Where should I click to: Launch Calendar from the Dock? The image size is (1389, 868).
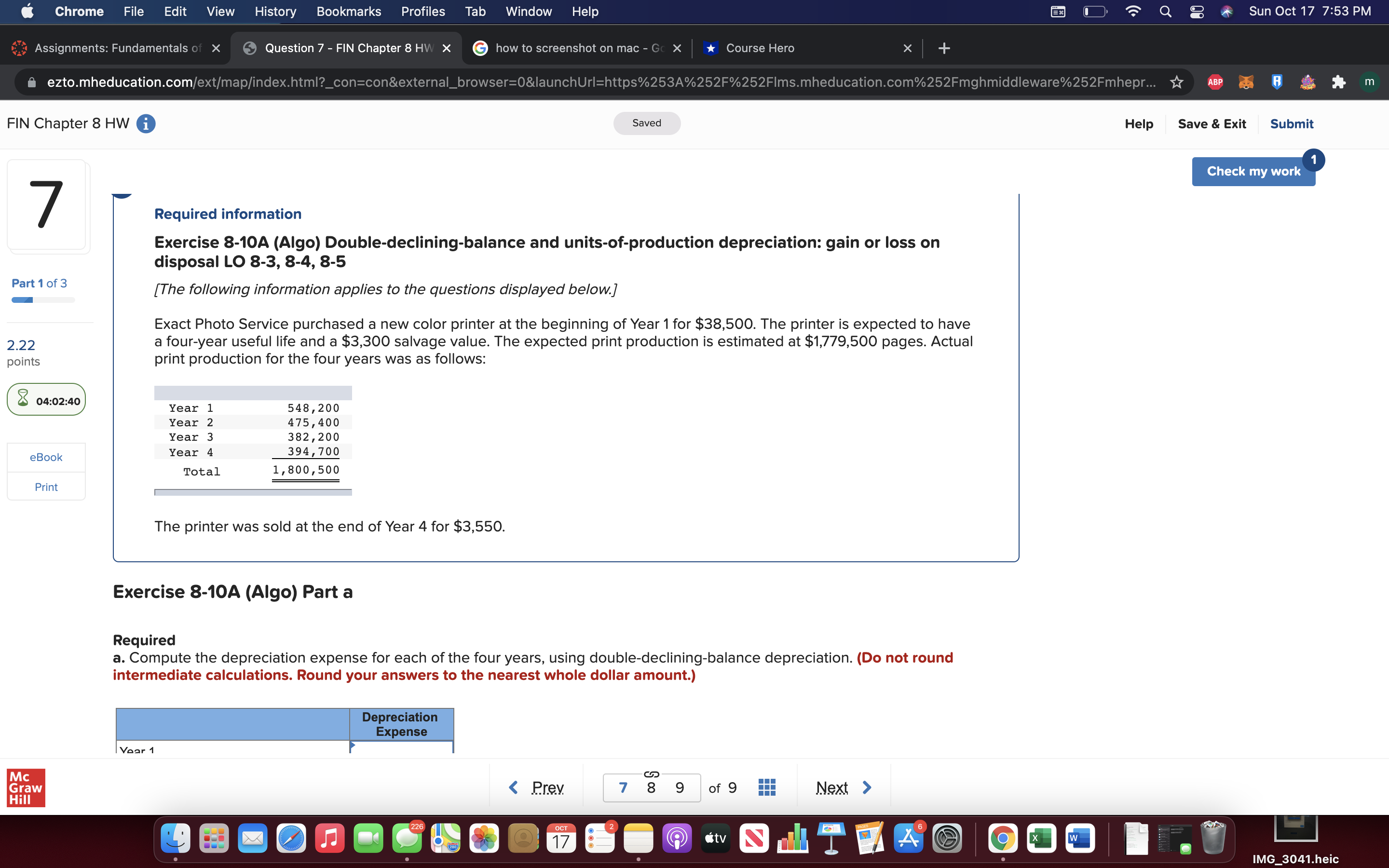point(561,838)
